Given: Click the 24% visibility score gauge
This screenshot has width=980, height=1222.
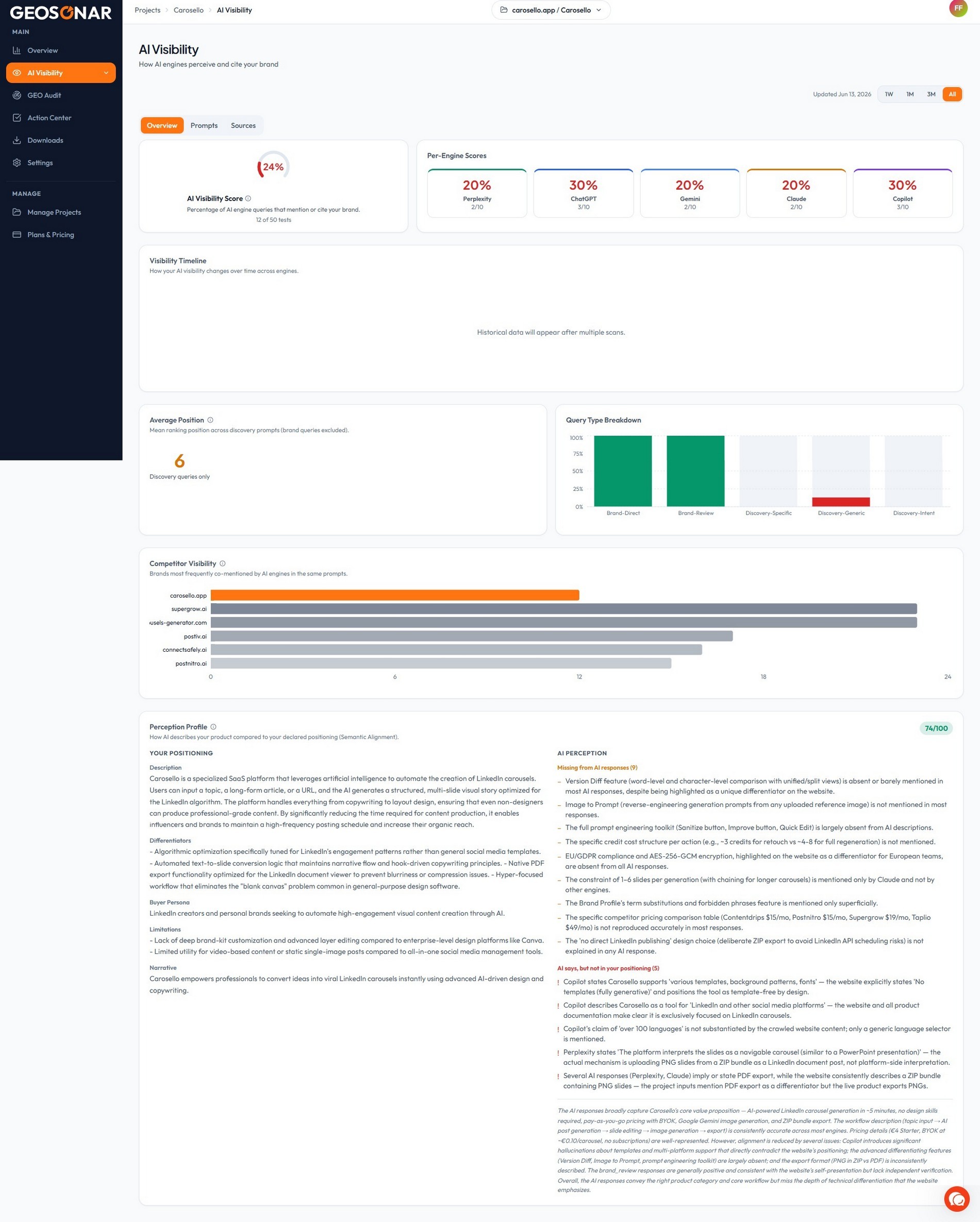Looking at the screenshot, I should [x=273, y=167].
